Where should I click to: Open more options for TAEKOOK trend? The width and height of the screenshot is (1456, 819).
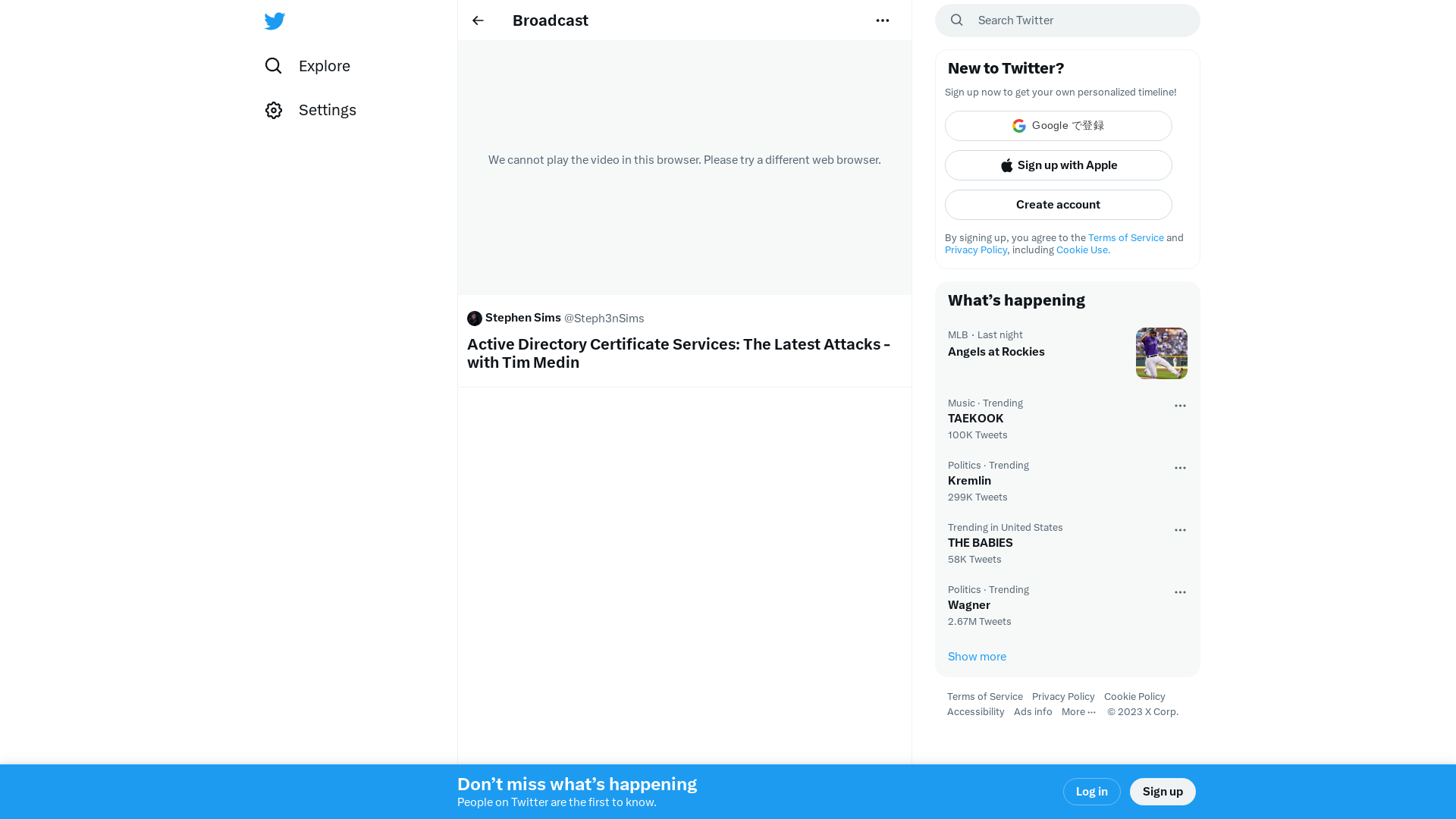[1180, 406]
